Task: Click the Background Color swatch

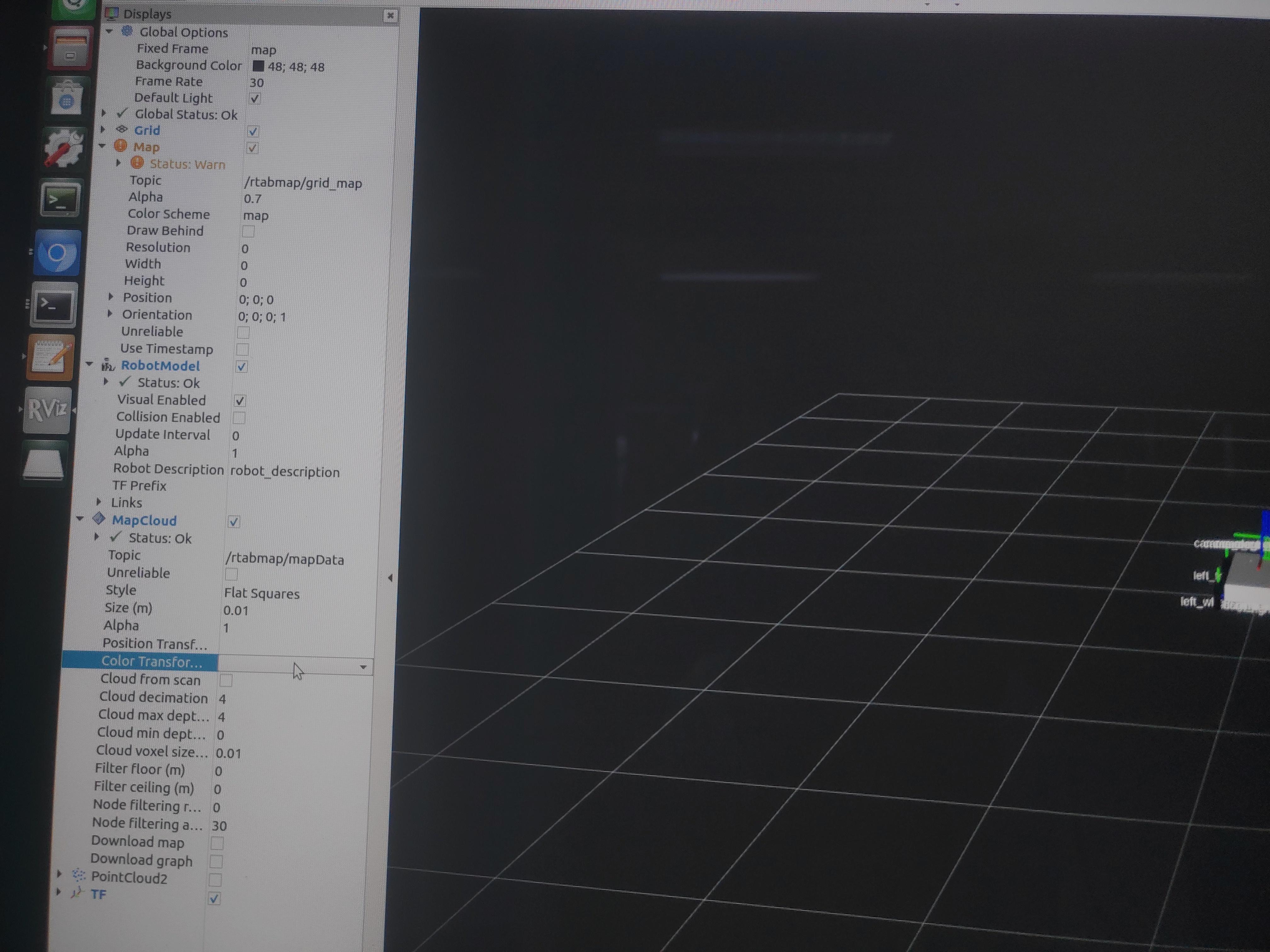Action: tap(258, 66)
